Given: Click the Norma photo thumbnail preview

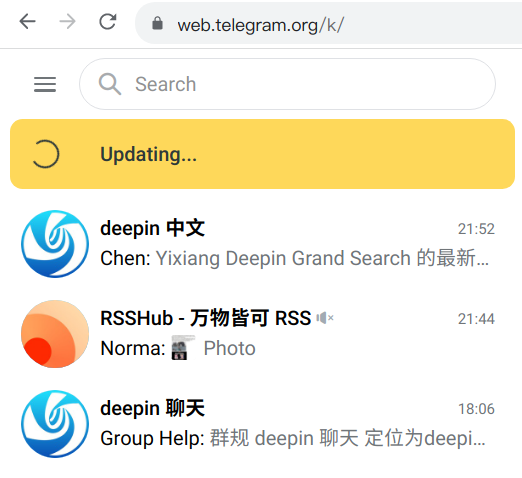Looking at the screenshot, I should click(x=183, y=348).
